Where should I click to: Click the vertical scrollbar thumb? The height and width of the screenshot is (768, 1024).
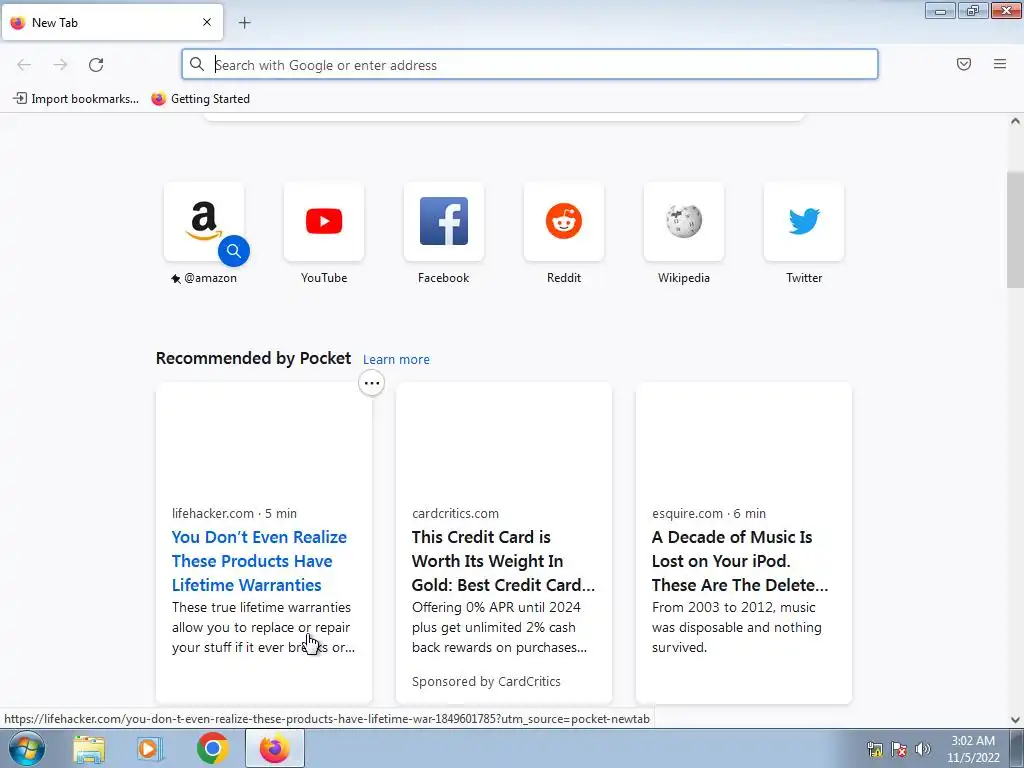pos(1015,229)
